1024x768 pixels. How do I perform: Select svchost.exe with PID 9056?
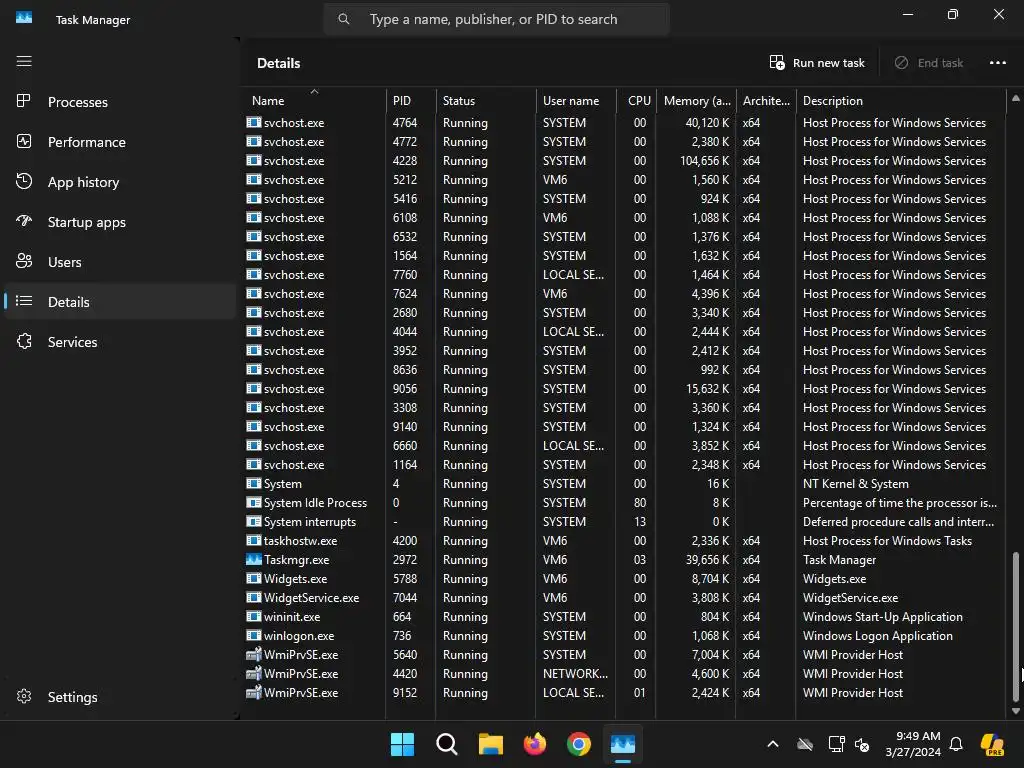624,389
